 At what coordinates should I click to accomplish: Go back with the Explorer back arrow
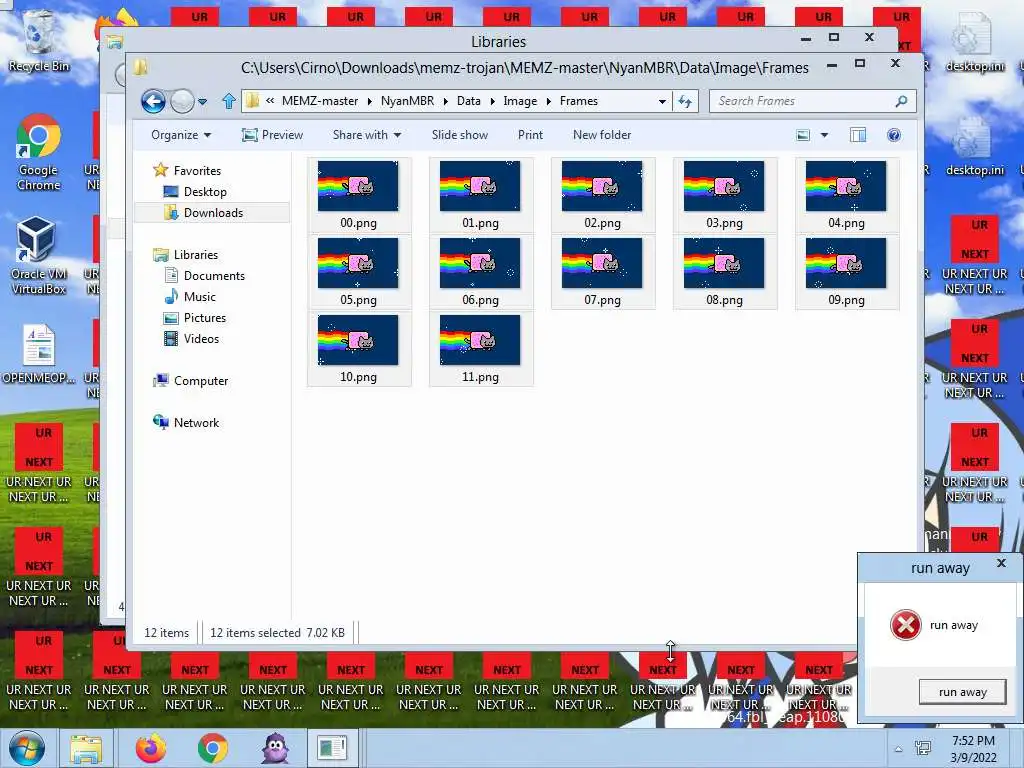(x=153, y=101)
